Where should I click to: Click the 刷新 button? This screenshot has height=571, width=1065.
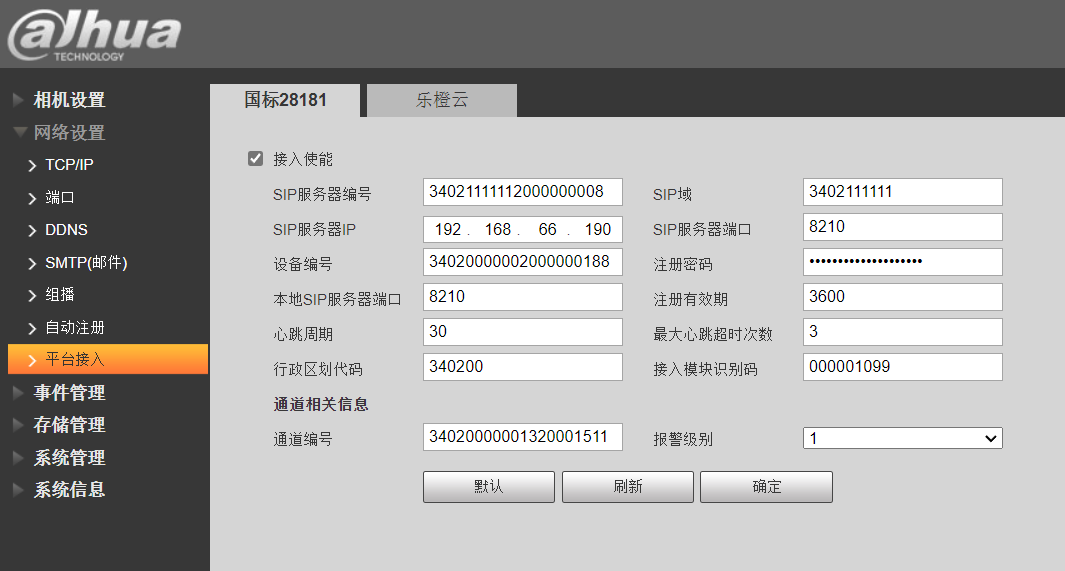coord(627,487)
